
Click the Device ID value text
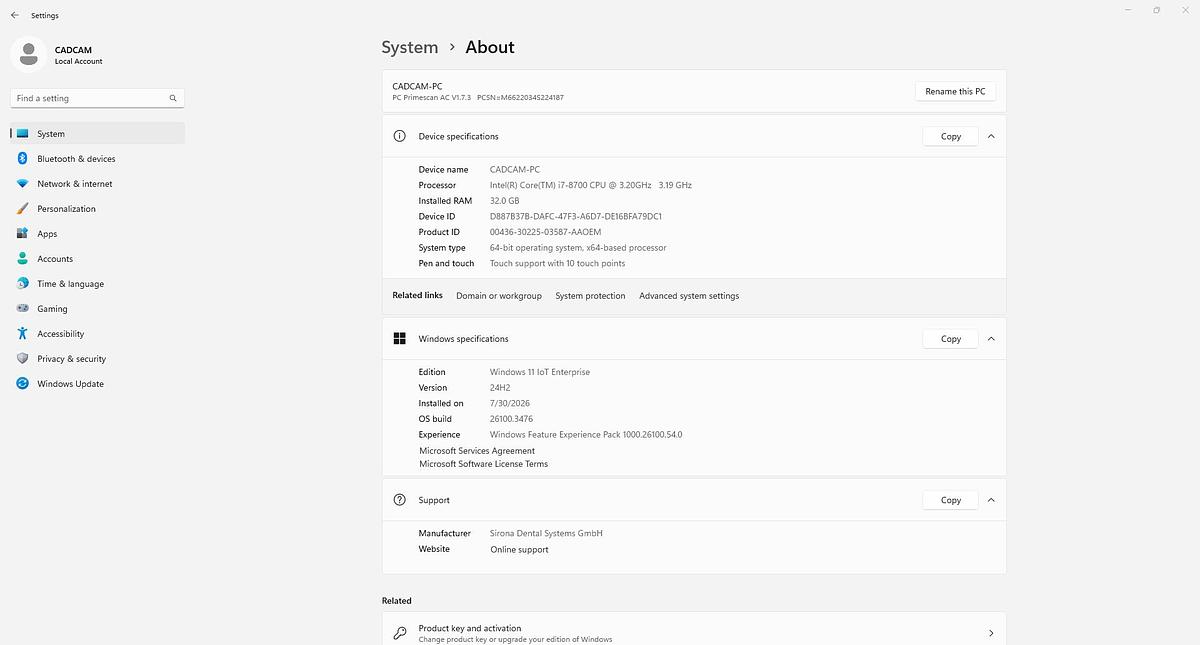point(576,217)
